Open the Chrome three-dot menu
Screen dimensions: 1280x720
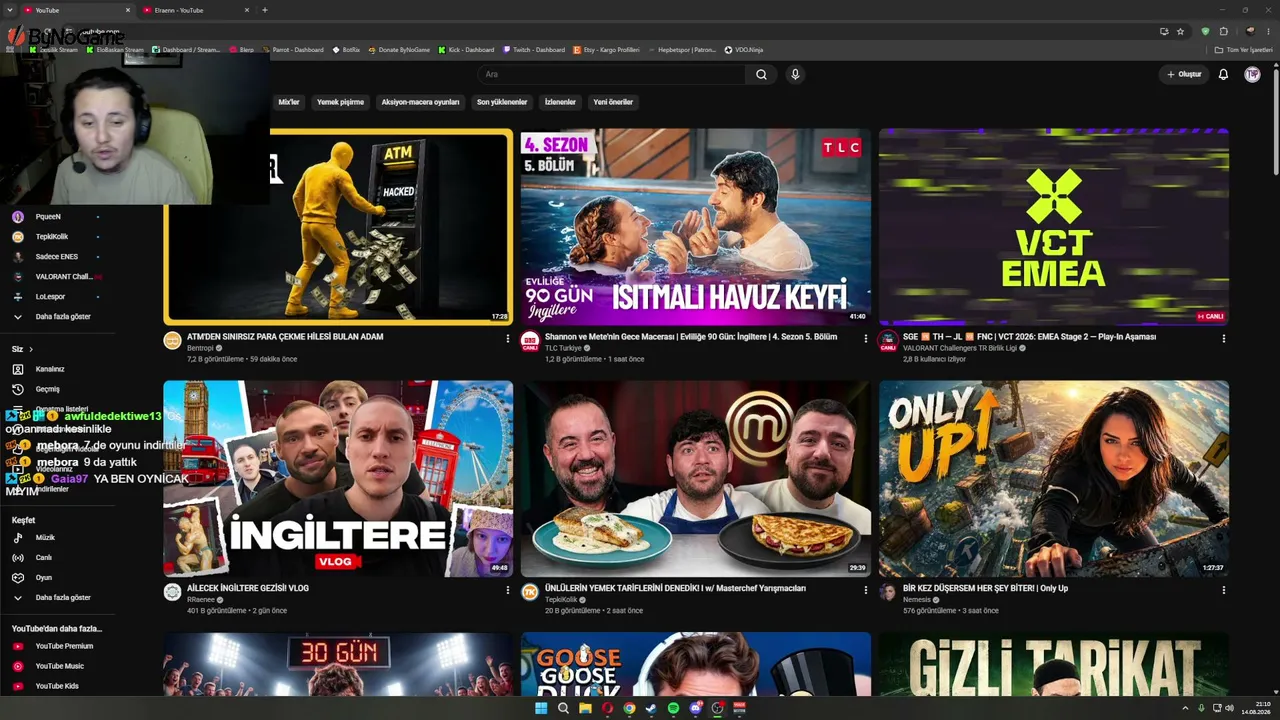(1268, 31)
